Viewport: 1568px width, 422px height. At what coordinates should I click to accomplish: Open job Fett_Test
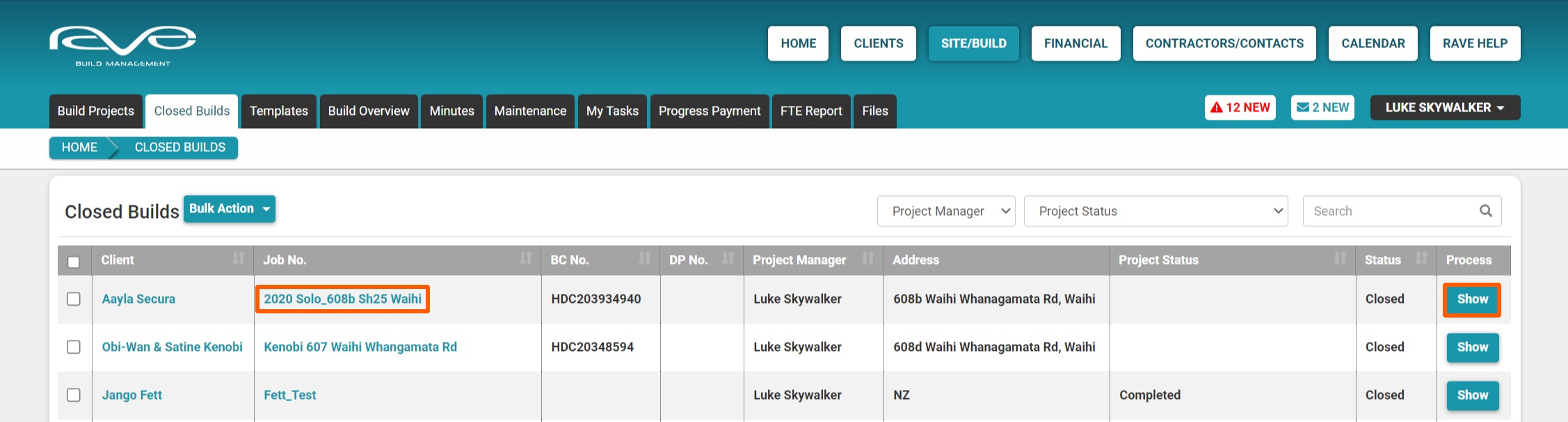click(290, 395)
